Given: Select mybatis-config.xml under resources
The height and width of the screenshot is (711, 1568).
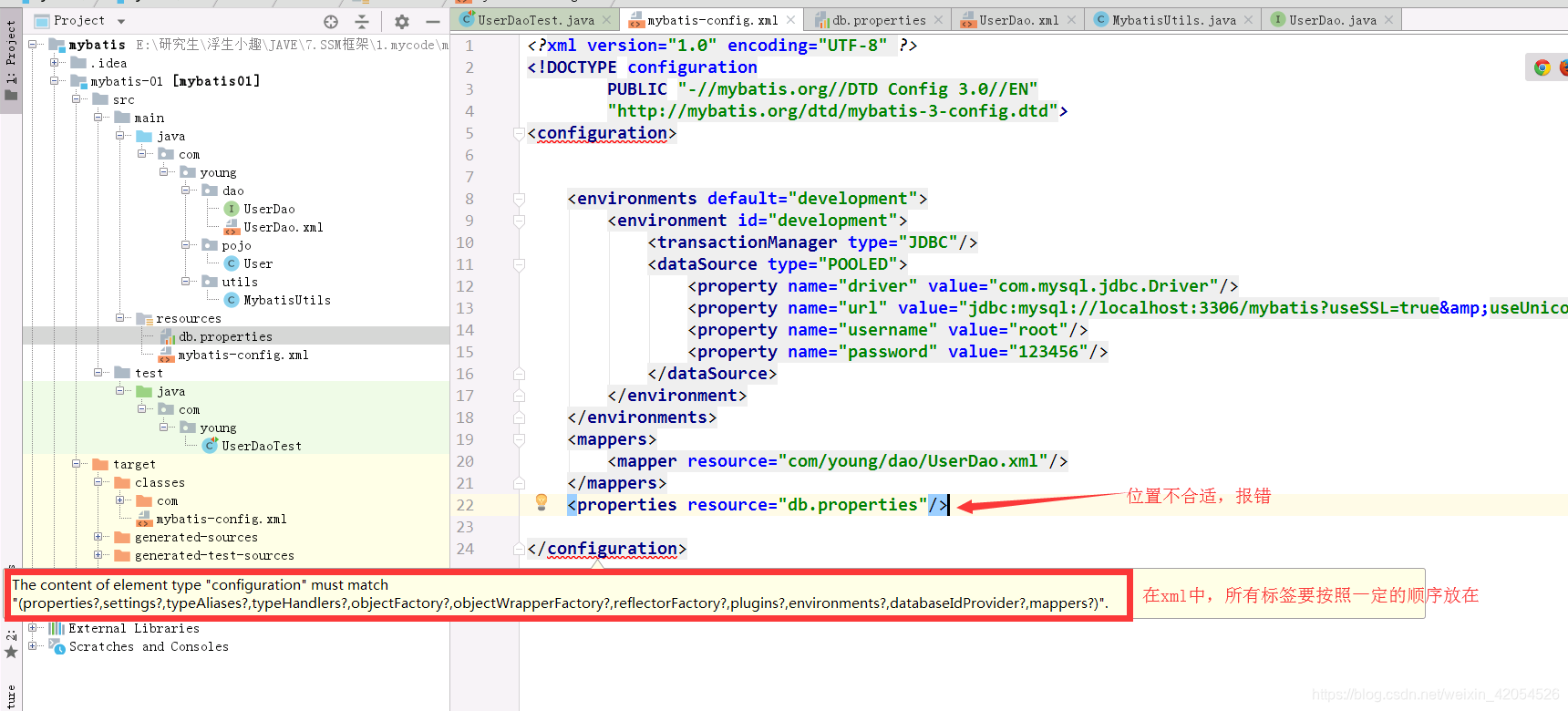Looking at the screenshot, I should 242,355.
